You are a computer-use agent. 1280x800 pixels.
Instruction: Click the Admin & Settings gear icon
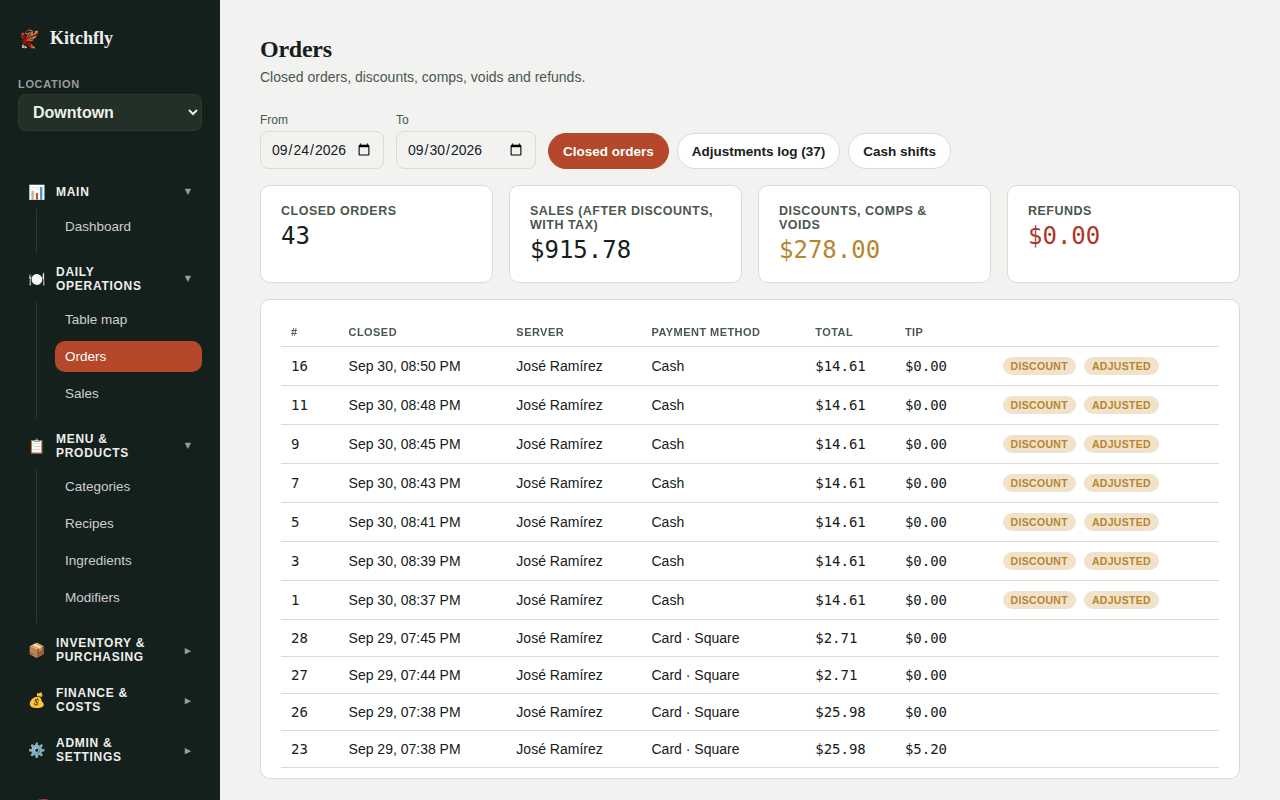(x=37, y=750)
